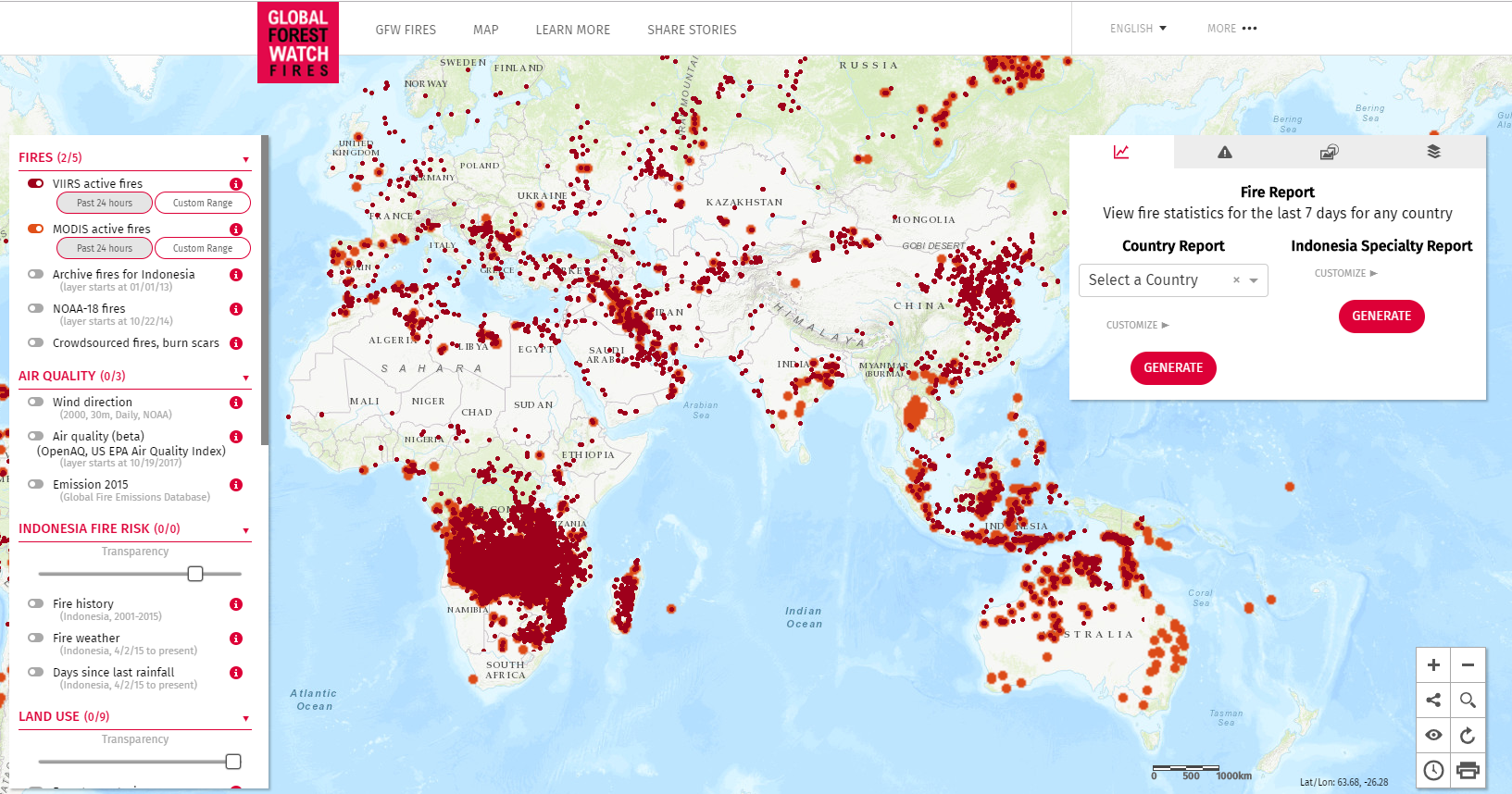This screenshot has width=1512, height=794.
Task: Generate the Indonesia Specialty Report
Action: (1381, 316)
